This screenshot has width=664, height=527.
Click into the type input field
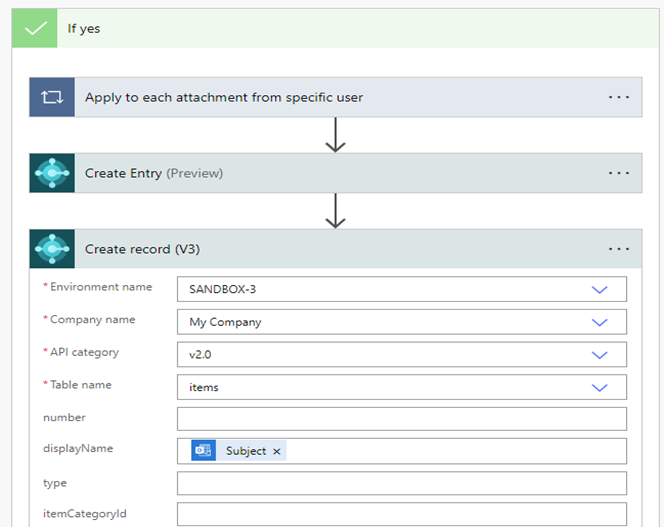click(401, 484)
